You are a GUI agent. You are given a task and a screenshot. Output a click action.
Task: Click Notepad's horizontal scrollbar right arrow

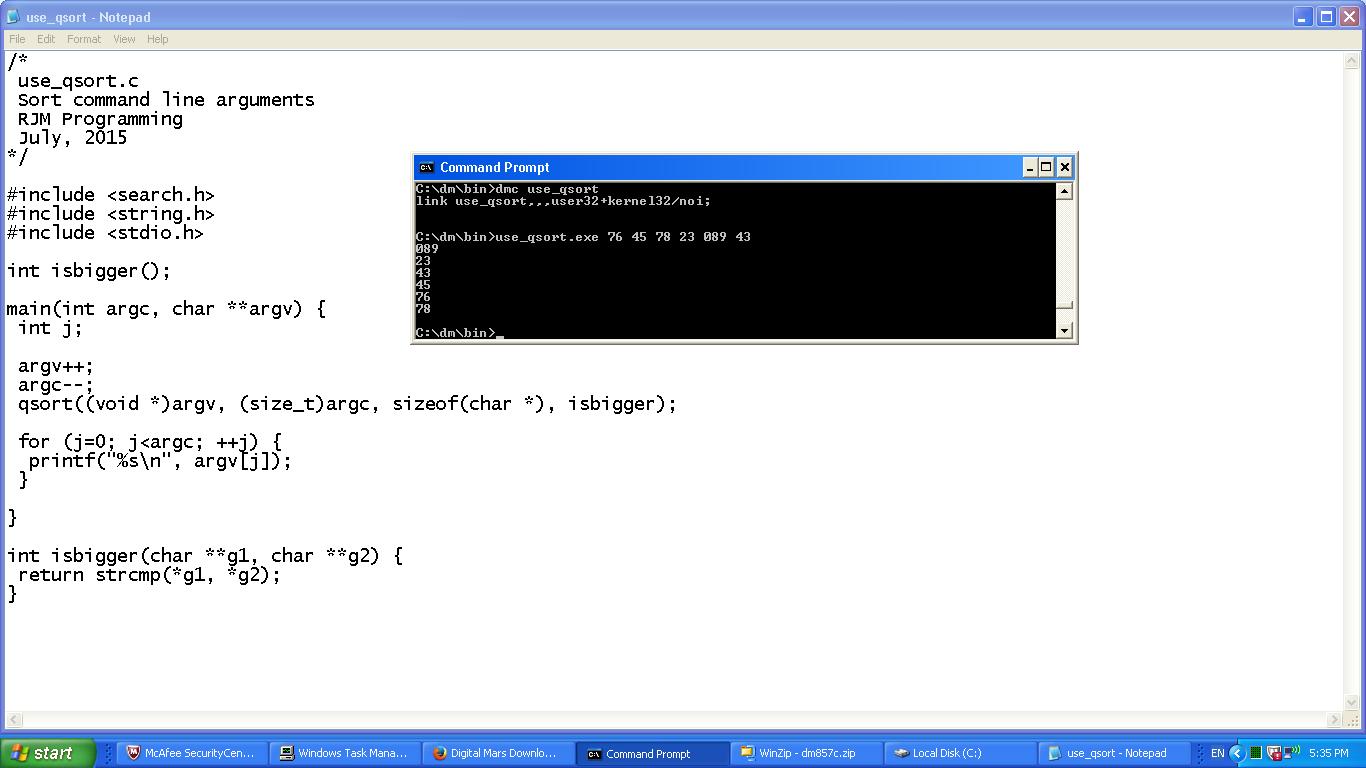click(1334, 719)
